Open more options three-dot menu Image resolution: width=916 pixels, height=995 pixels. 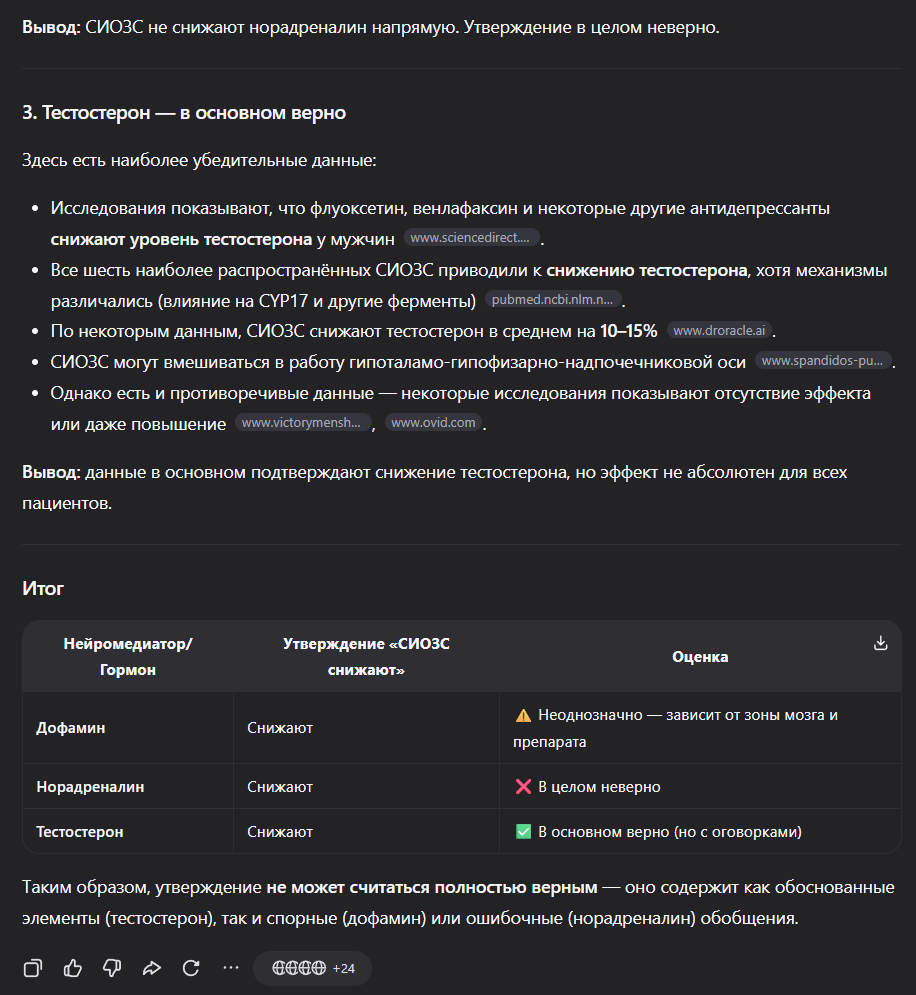(231, 968)
